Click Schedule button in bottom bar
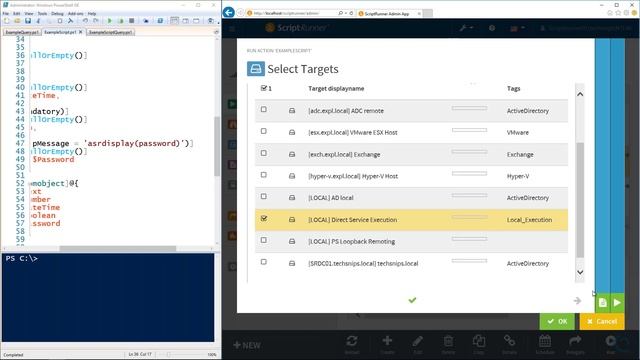This screenshot has height=360, width=640. tap(544, 344)
